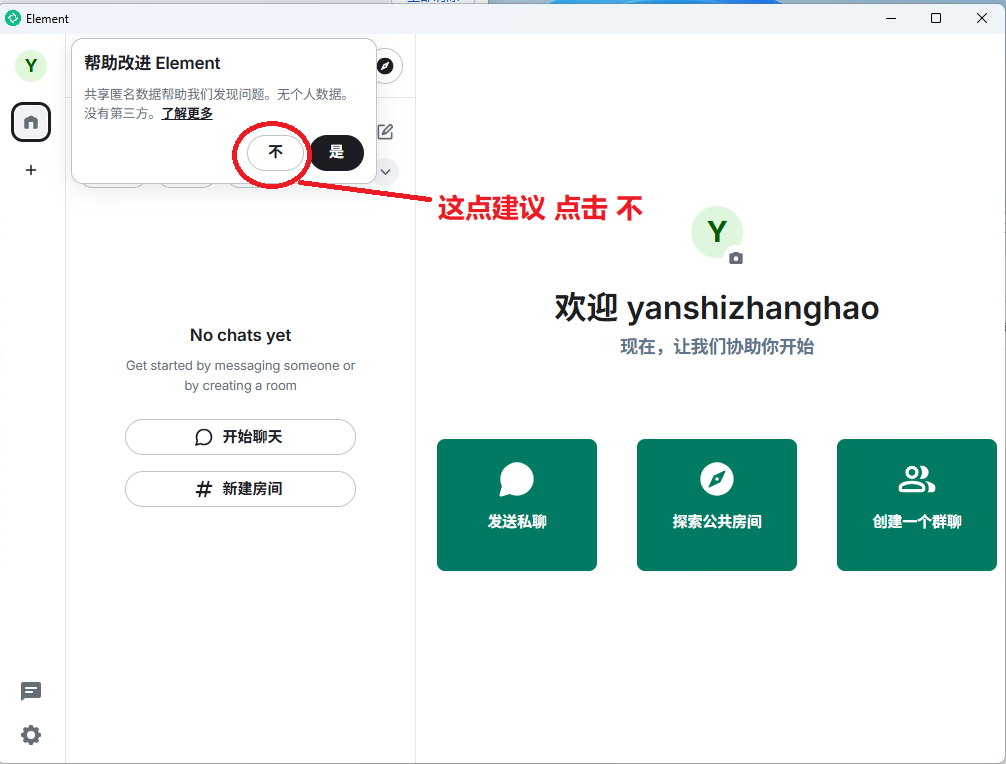
Task: Open the 了解更多 link
Action: (187, 114)
